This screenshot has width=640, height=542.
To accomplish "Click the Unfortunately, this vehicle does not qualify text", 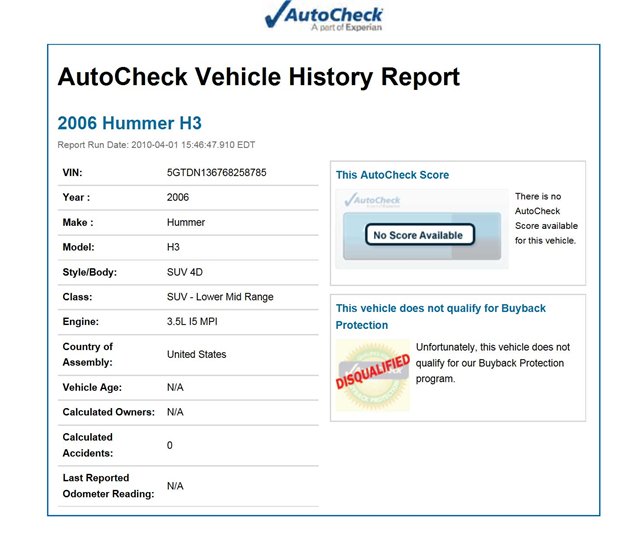I will point(493,363).
